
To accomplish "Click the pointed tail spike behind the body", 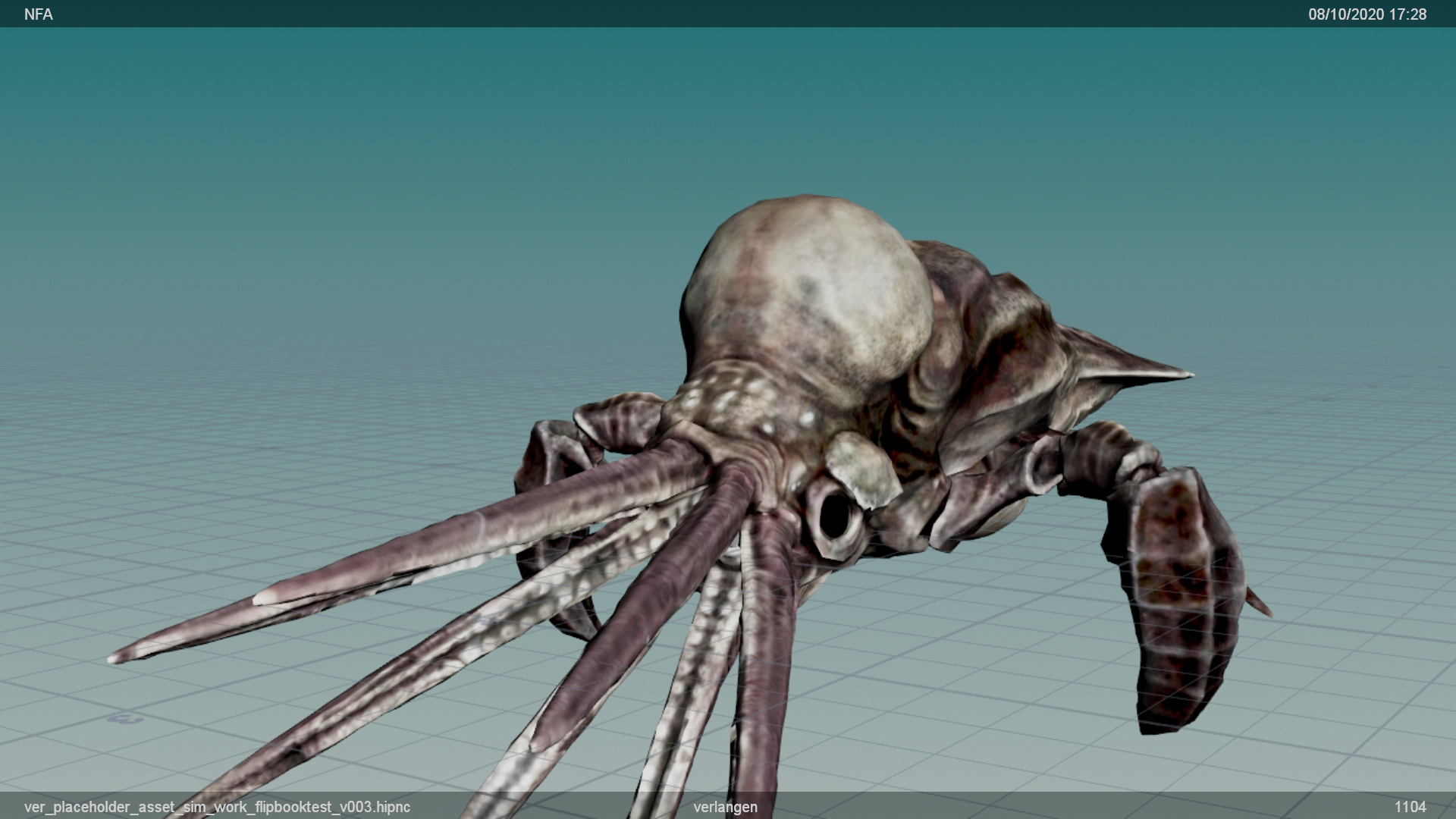I will (1137, 372).
